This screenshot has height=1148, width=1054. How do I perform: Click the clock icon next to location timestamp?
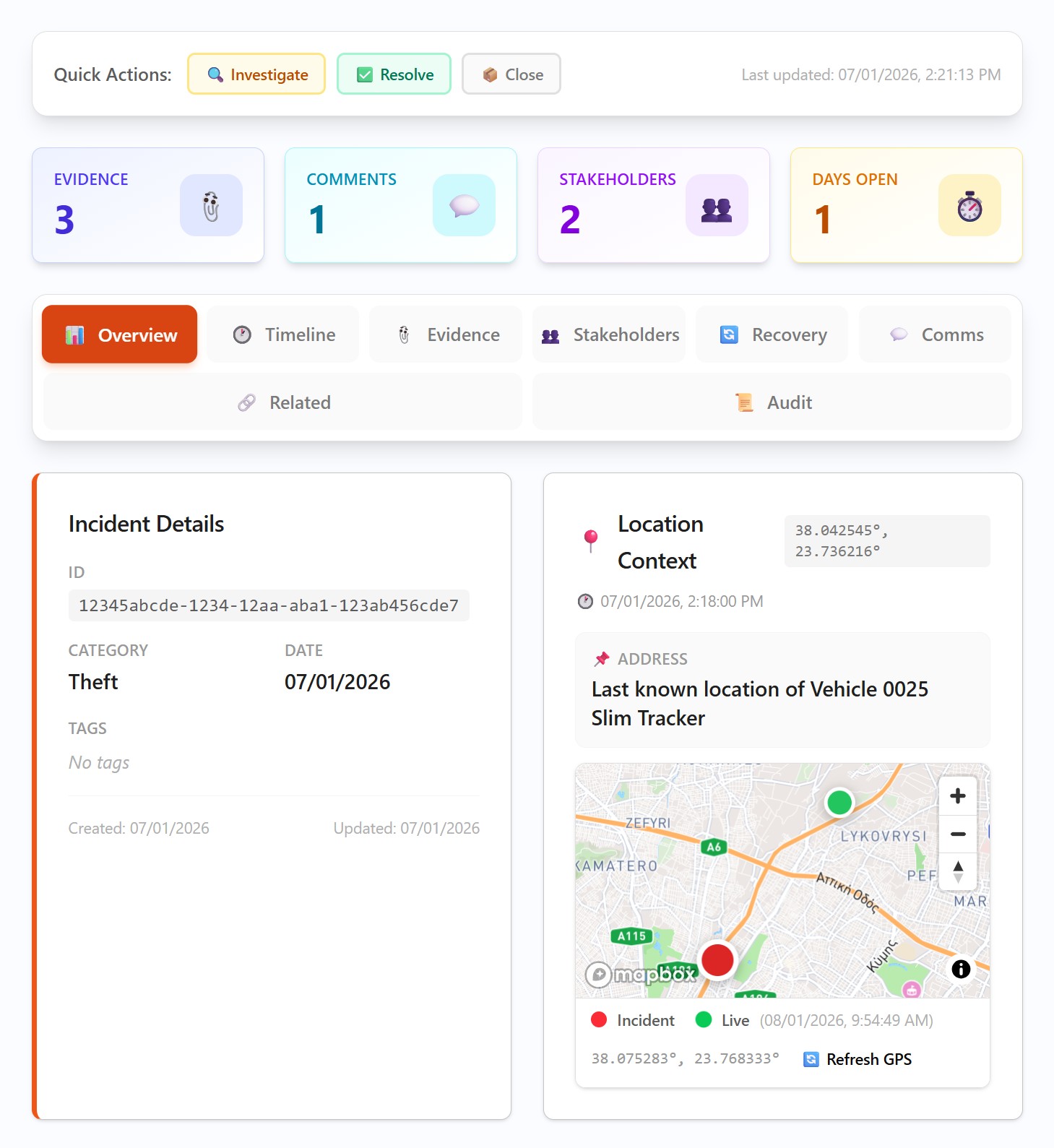pos(585,601)
